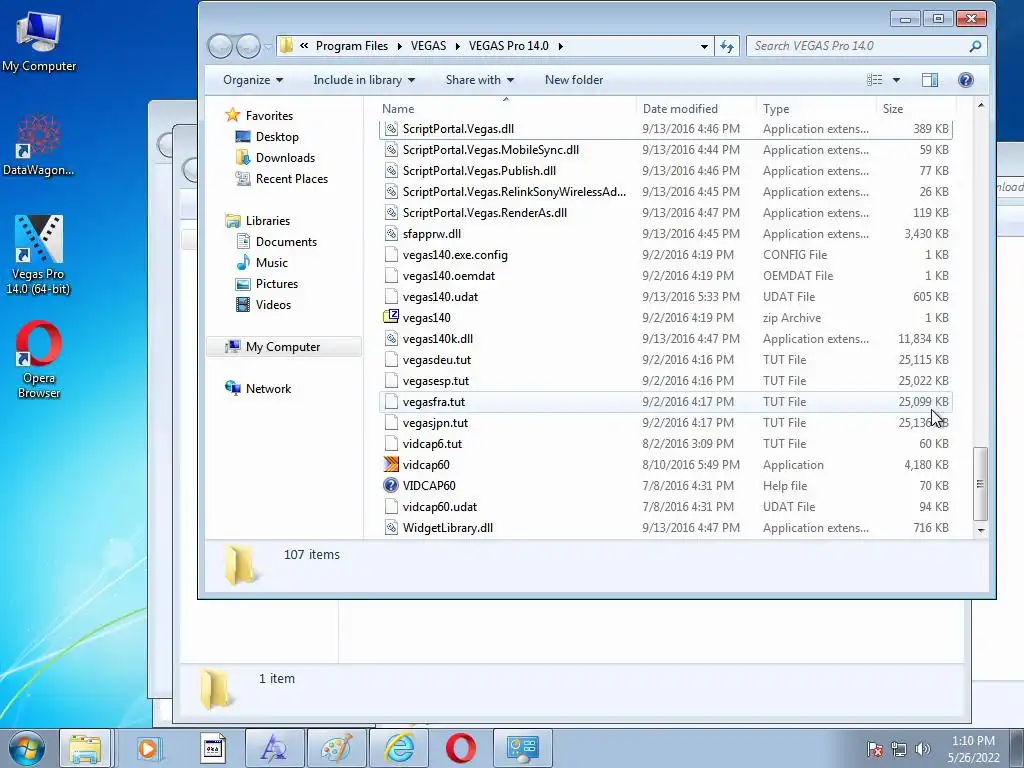The image size is (1024, 768).
Task: Open the Organize dropdown menu
Action: [253, 80]
